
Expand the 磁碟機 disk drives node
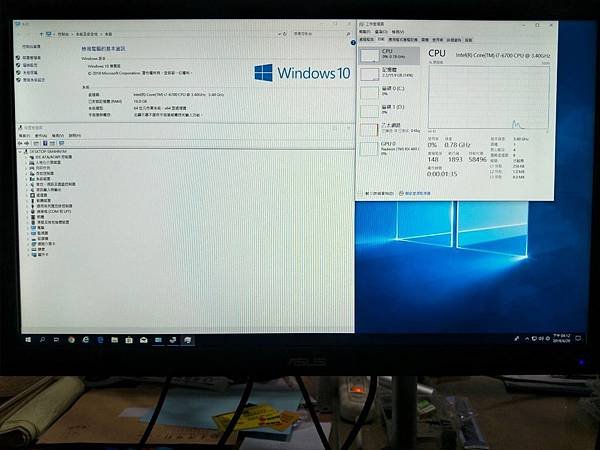tap(28, 238)
